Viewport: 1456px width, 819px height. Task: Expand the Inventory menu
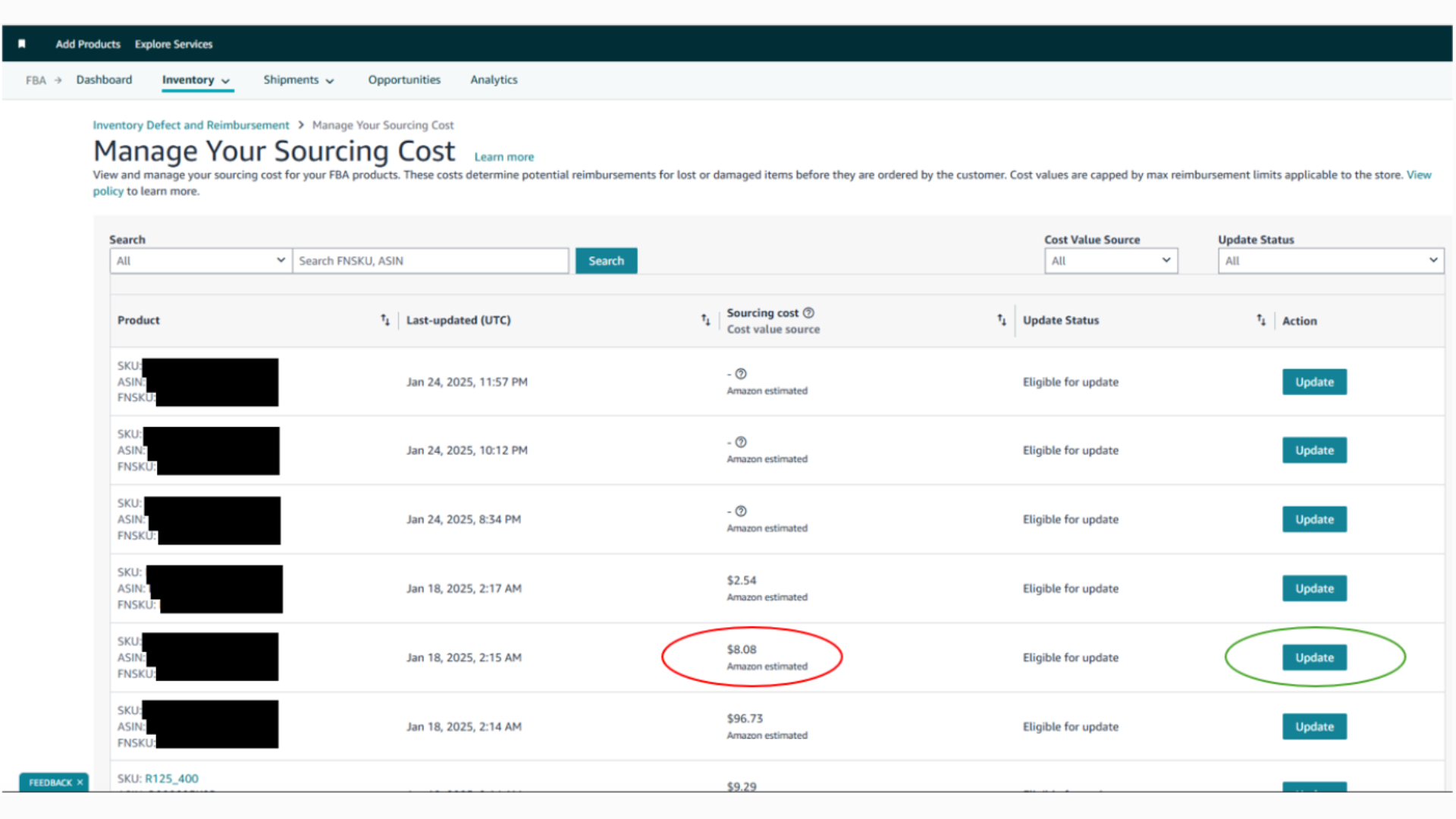[x=196, y=80]
